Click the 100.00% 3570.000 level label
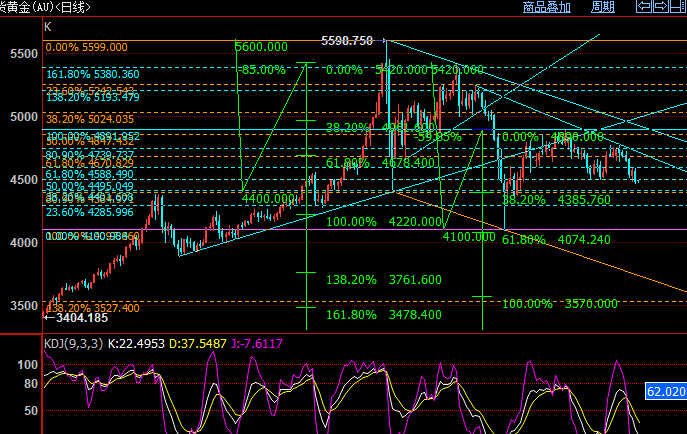Image resolution: width=687 pixels, height=434 pixels. click(x=560, y=304)
